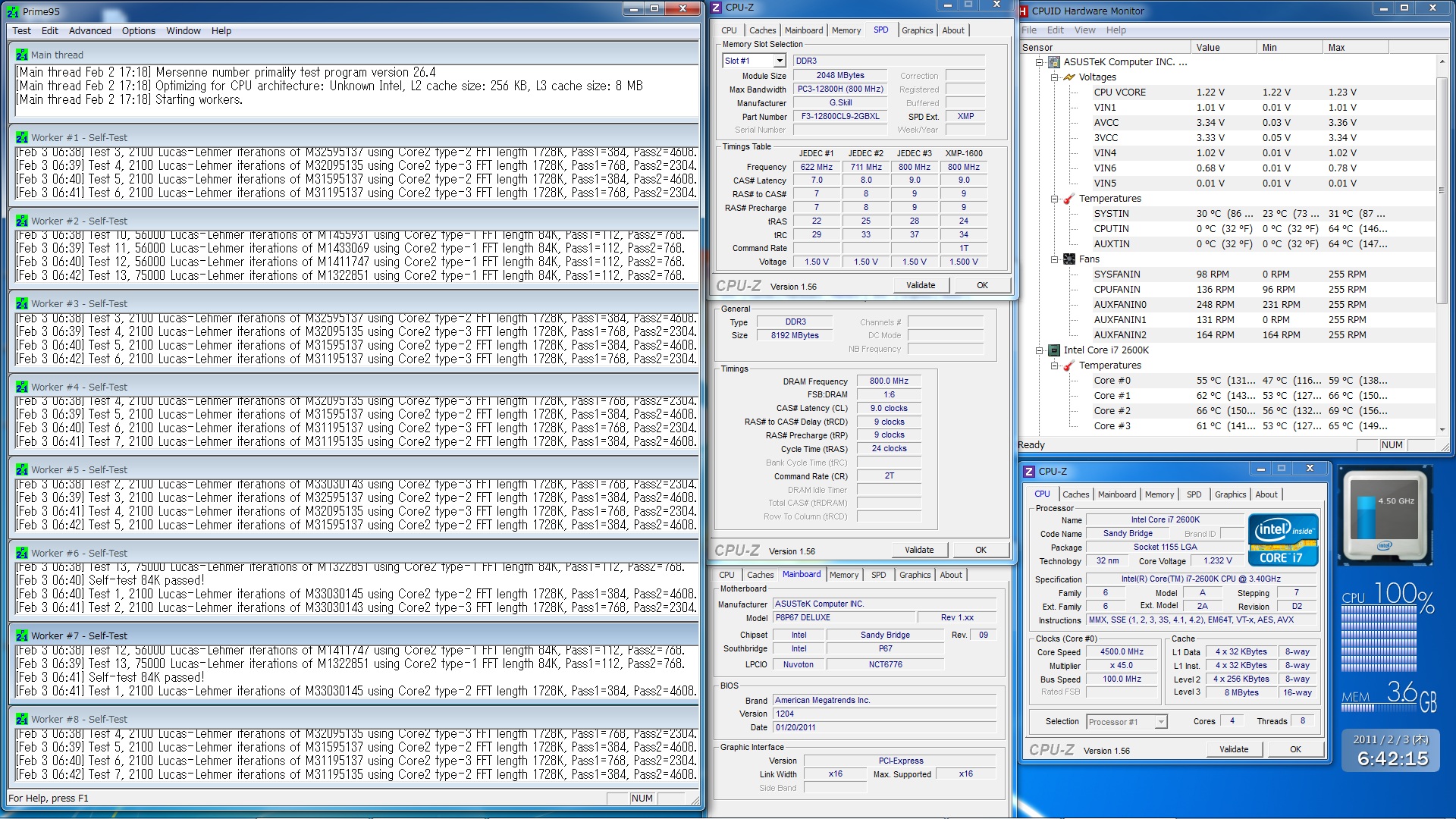Select the SYSTIN temperature row
Image resolution: width=1456 pixels, height=819 pixels.
[x=1239, y=214]
